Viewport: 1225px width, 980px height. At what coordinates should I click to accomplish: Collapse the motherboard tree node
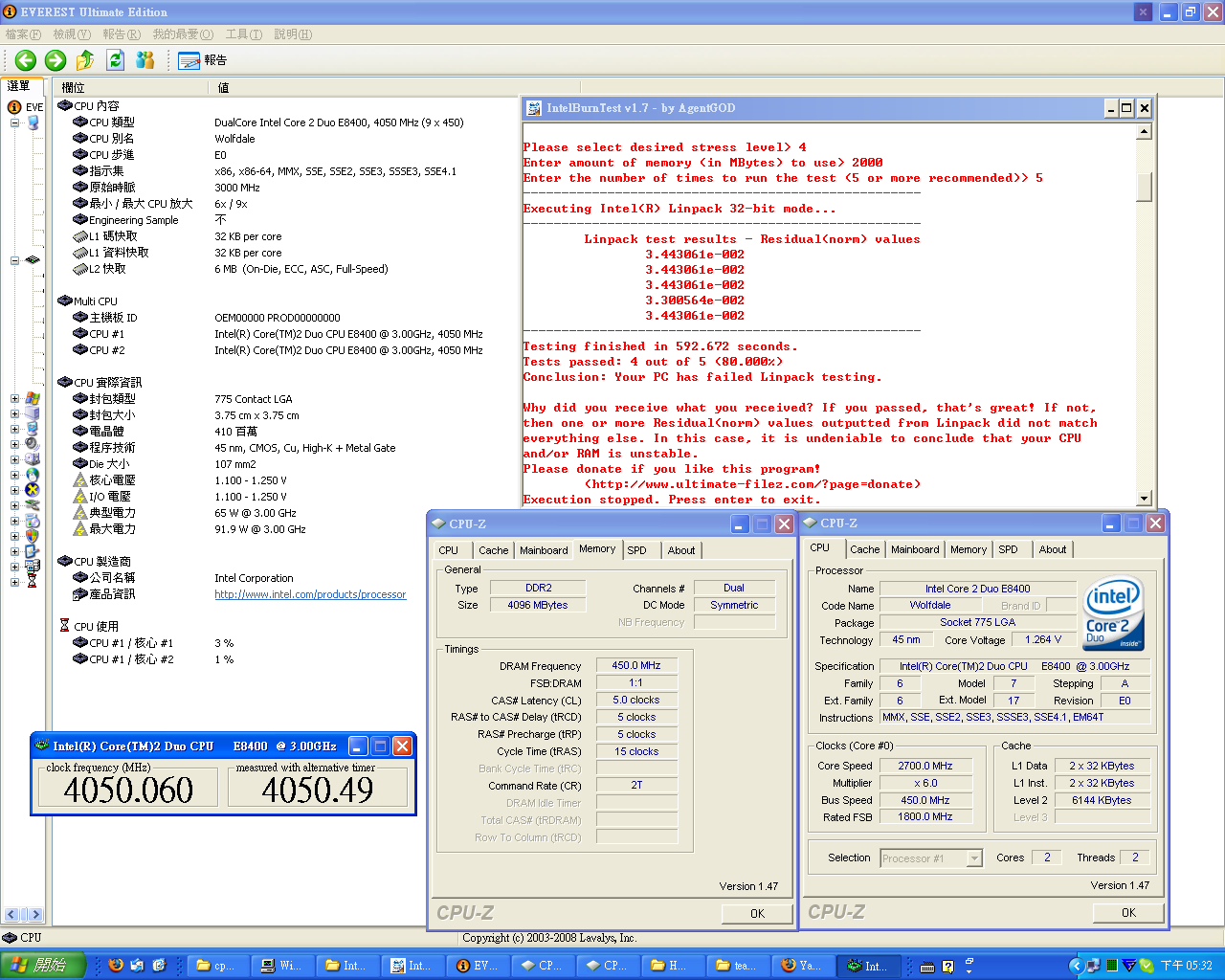[14, 260]
